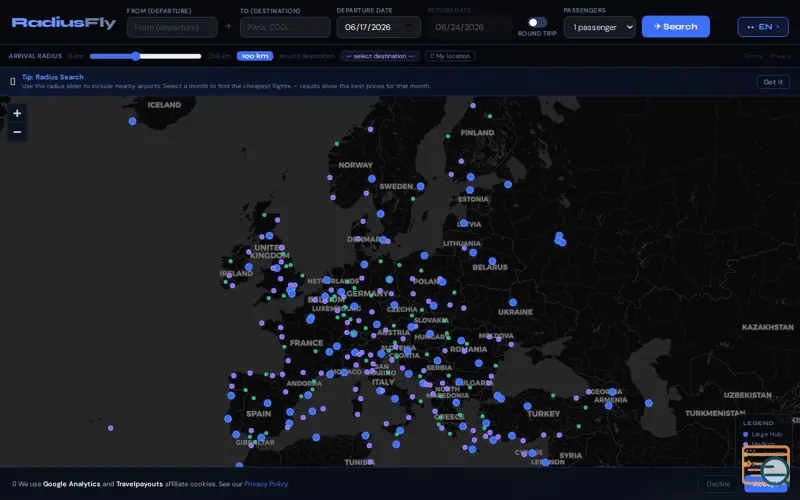The image size is (800, 500).
Task: Click the 100 km radius badge
Action: (x=255, y=56)
